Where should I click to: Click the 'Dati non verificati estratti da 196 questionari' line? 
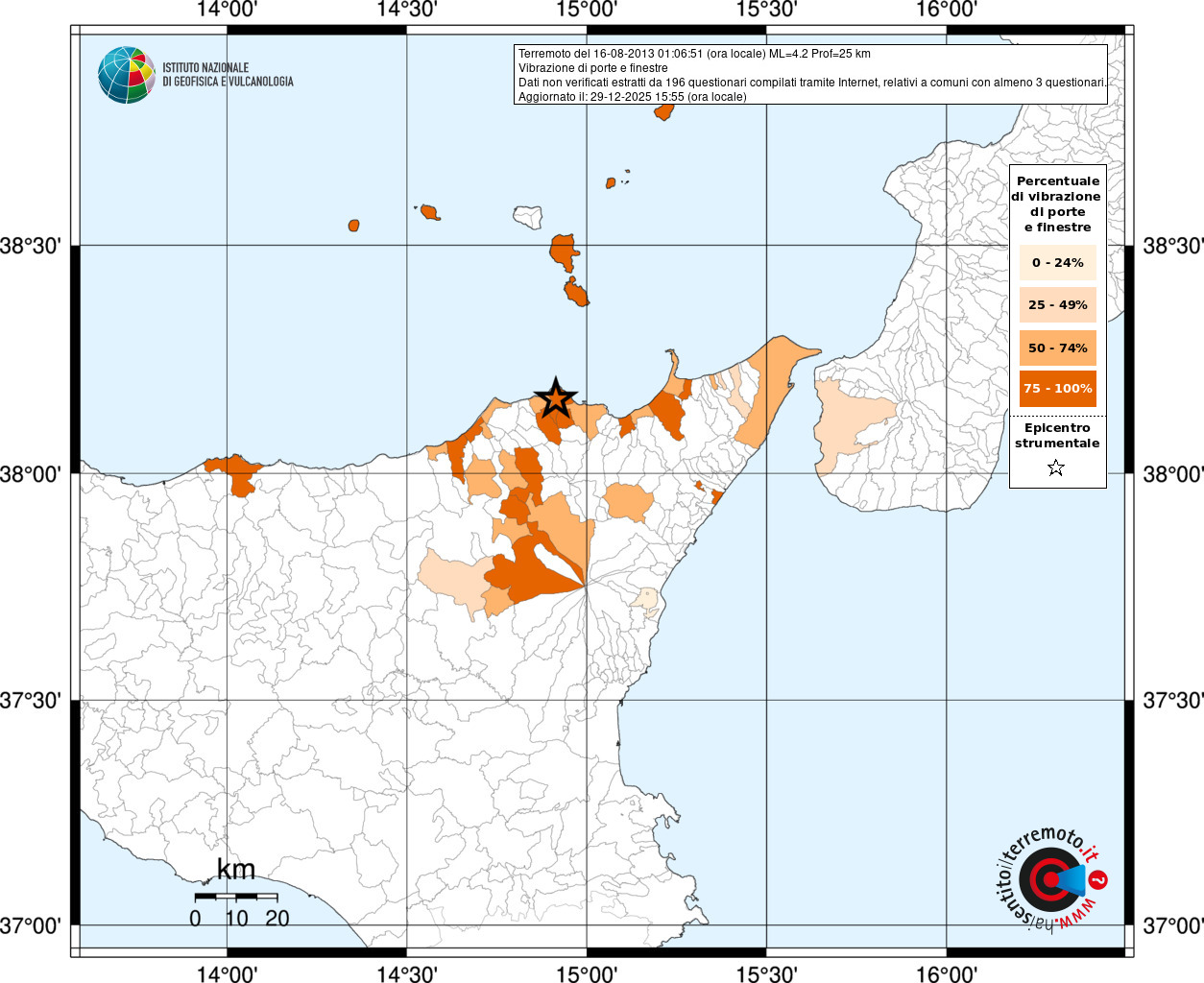[x=812, y=83]
